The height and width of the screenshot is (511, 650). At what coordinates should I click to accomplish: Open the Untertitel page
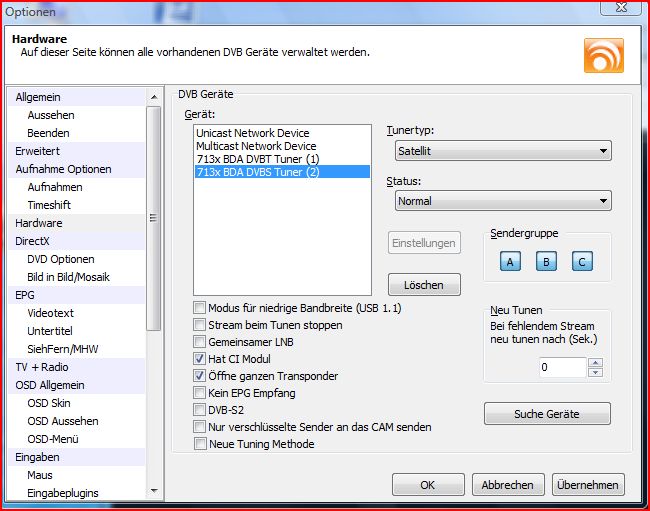click(76, 331)
